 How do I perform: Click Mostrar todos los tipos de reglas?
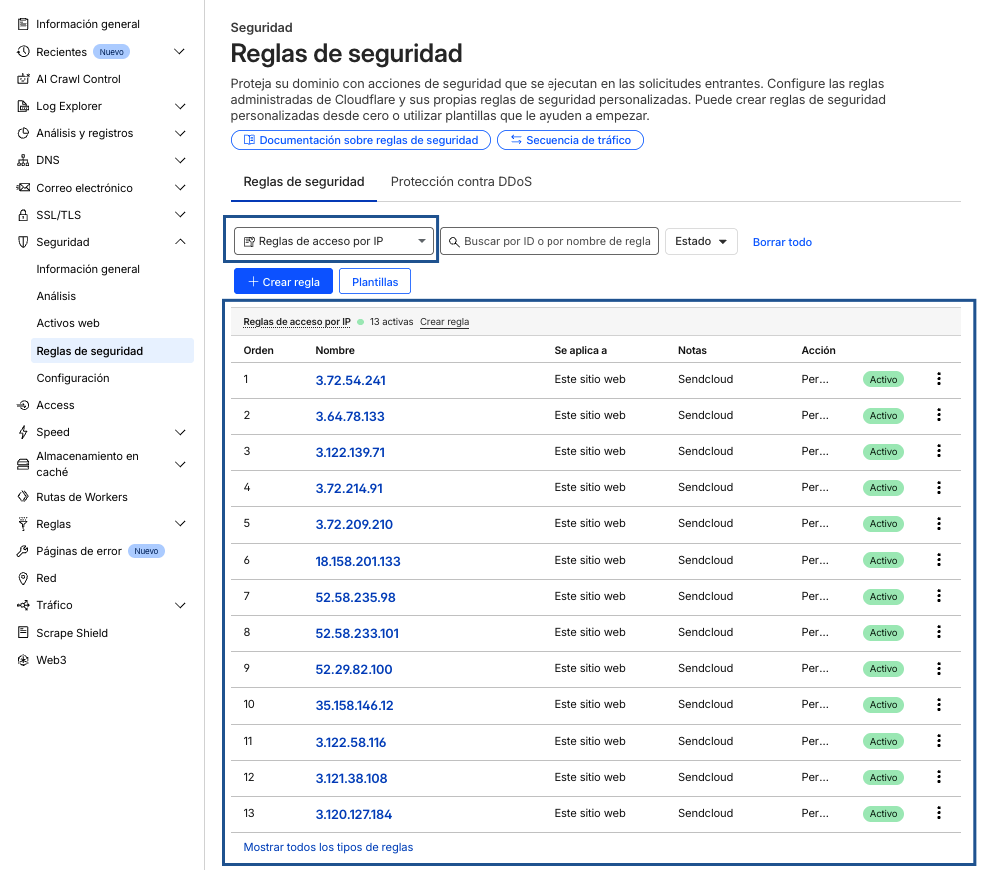click(x=328, y=847)
